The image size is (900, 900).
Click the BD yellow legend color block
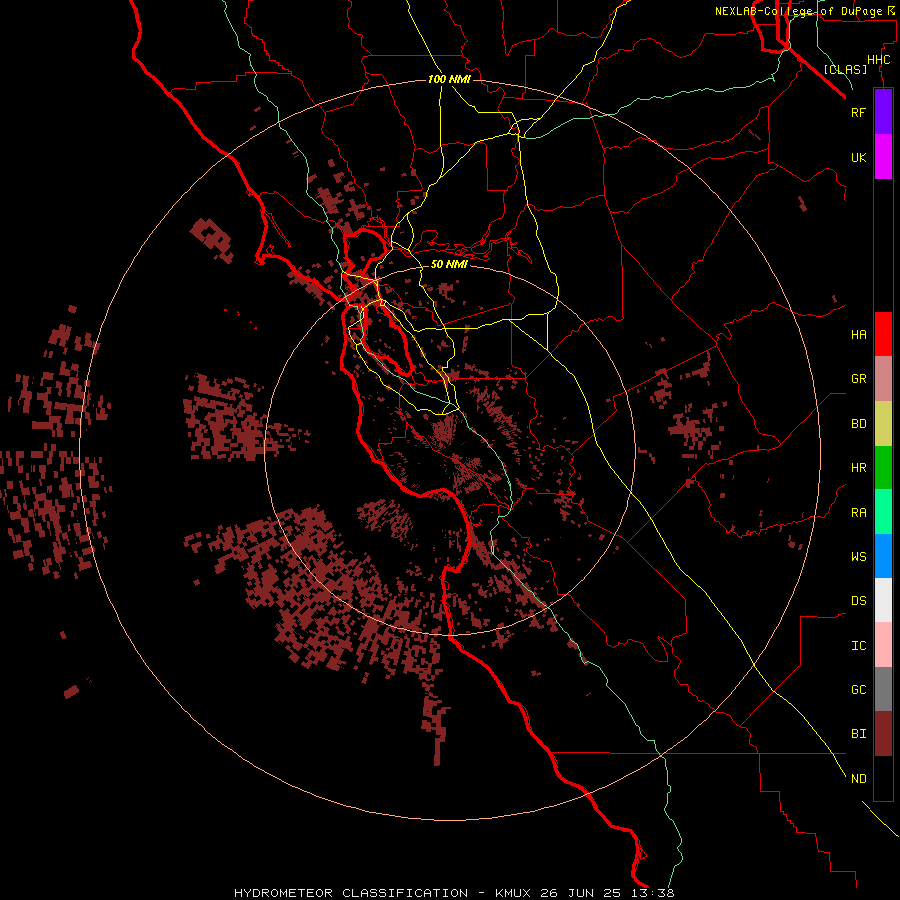[x=883, y=424]
